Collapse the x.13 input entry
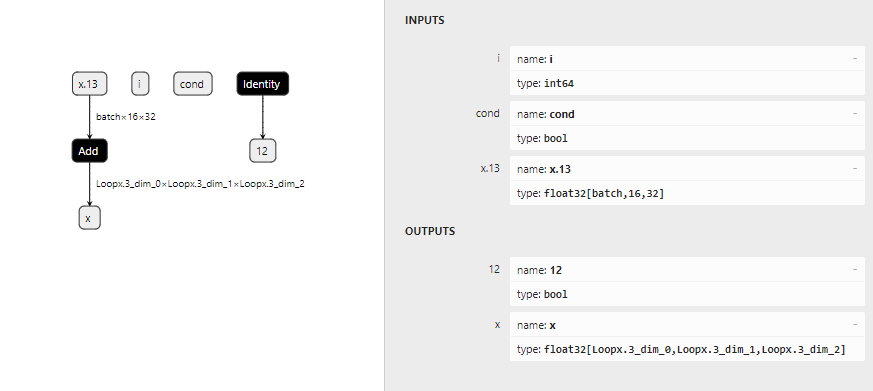 tap(855, 169)
